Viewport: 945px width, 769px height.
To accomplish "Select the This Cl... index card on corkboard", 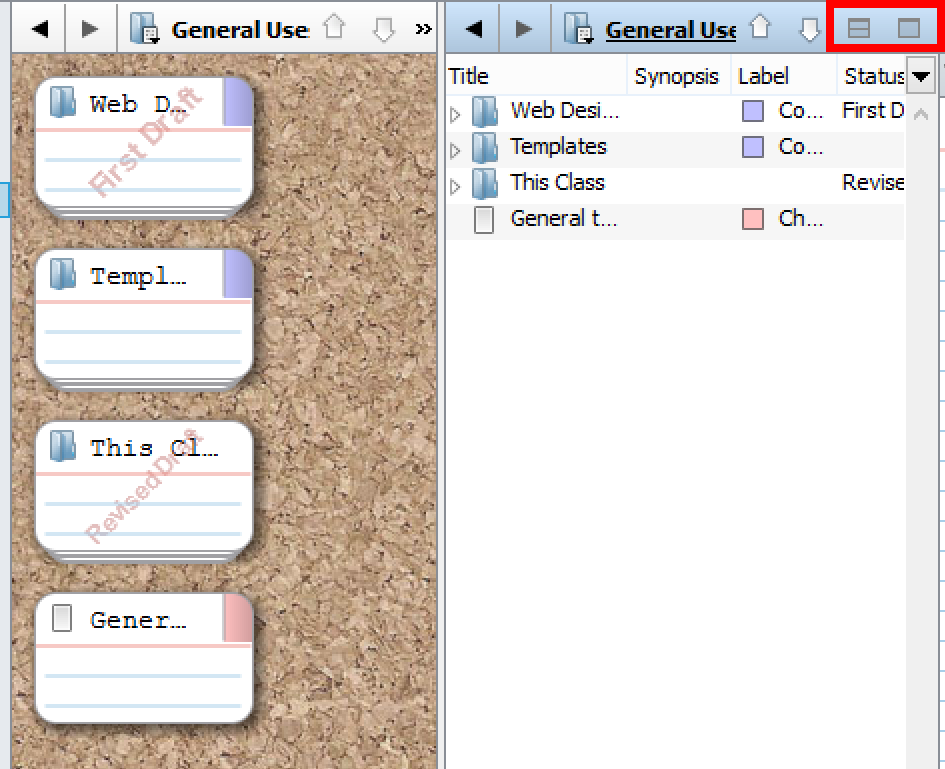I will pos(143,490).
